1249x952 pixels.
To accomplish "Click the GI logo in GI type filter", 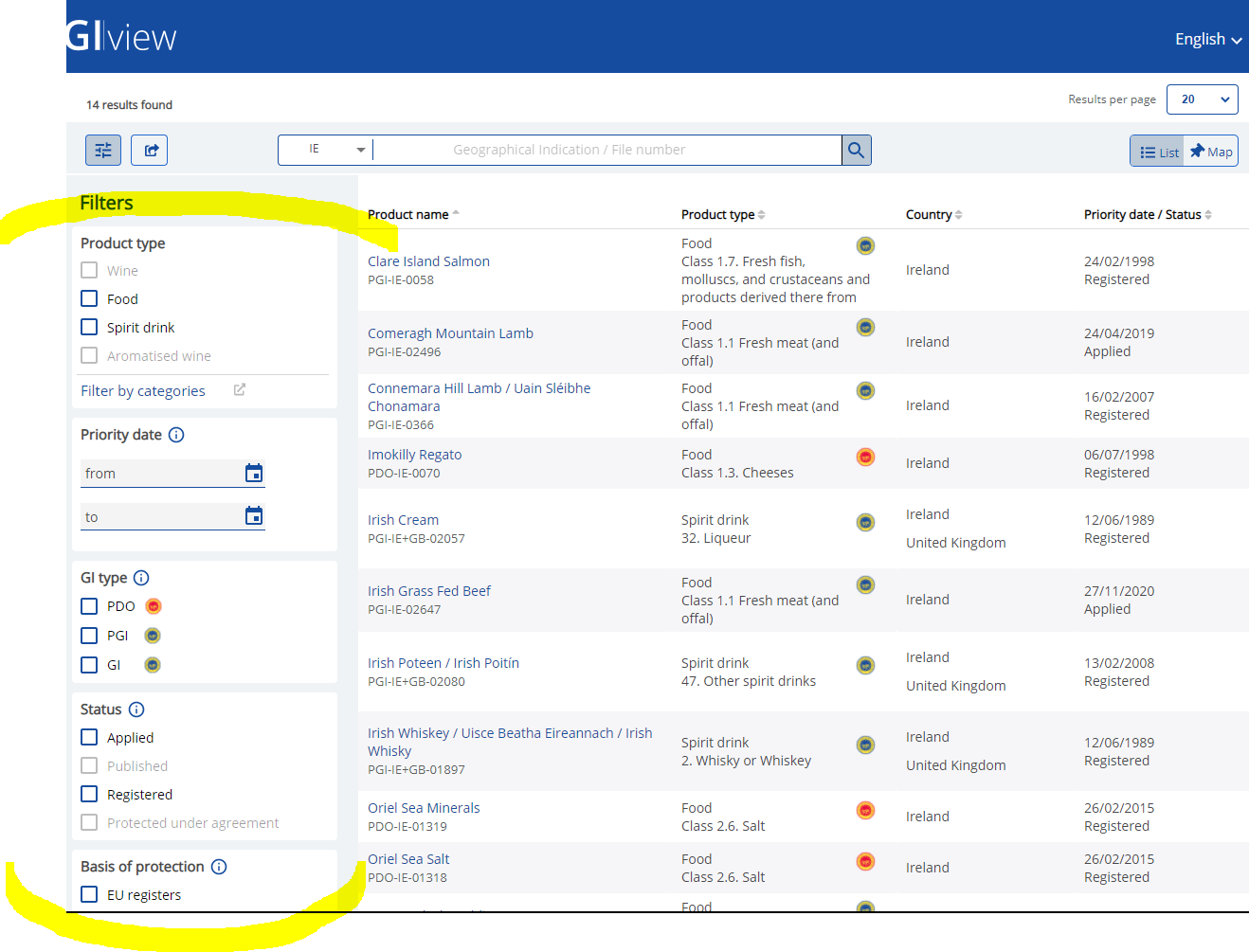I will pyautogui.click(x=153, y=665).
